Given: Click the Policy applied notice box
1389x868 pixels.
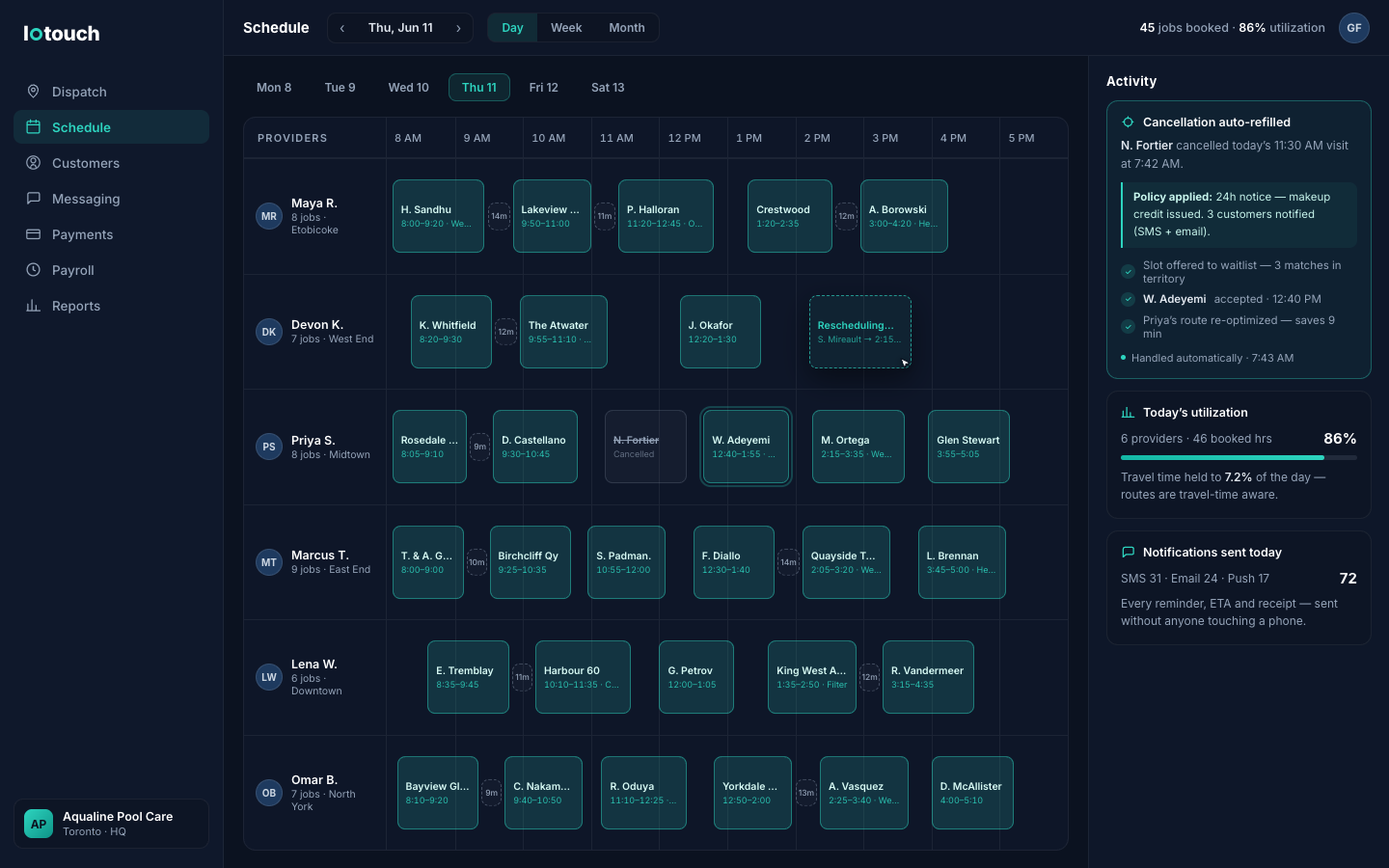Looking at the screenshot, I should click(1239, 215).
